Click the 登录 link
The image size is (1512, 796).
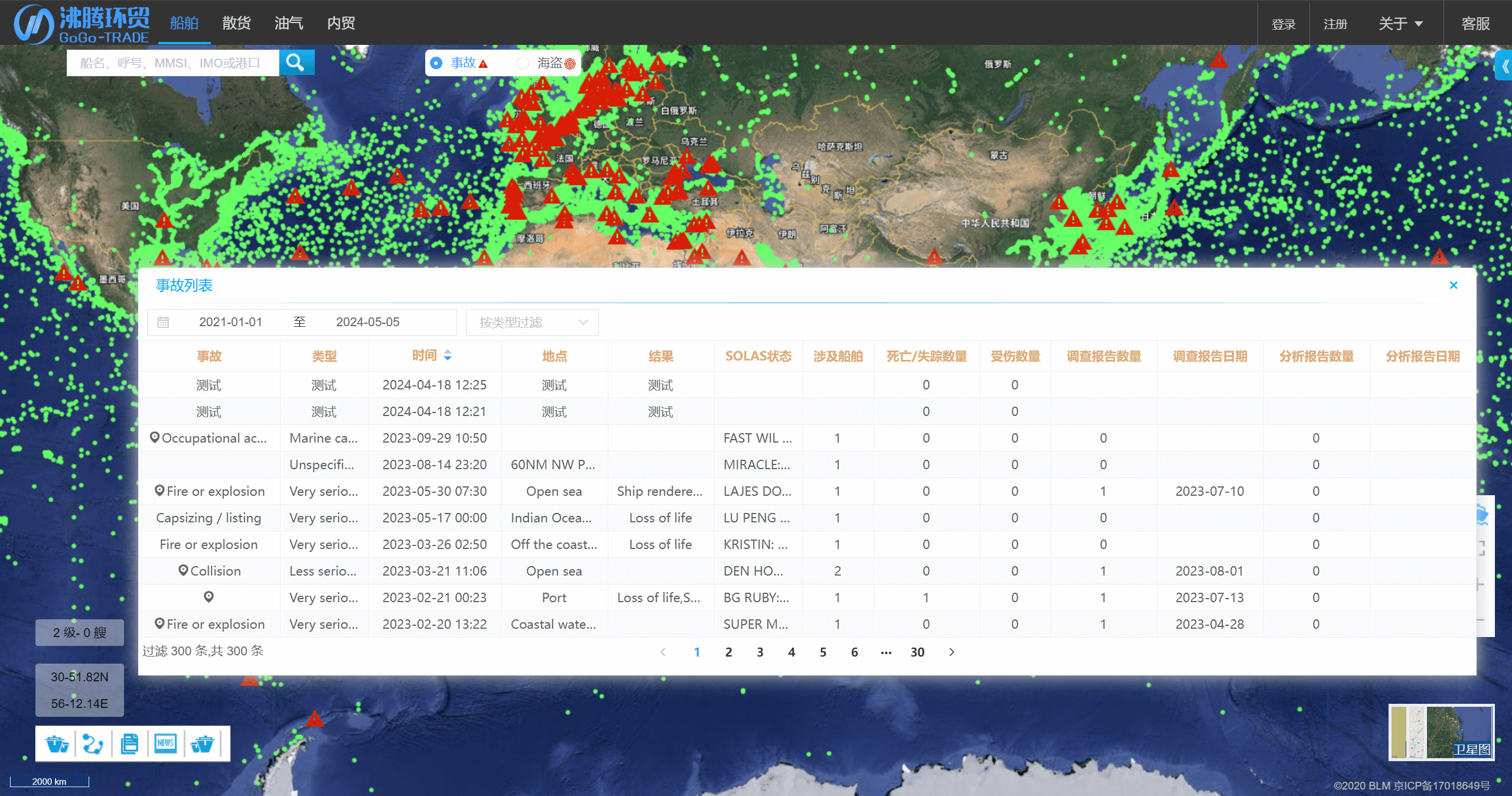coord(1283,24)
